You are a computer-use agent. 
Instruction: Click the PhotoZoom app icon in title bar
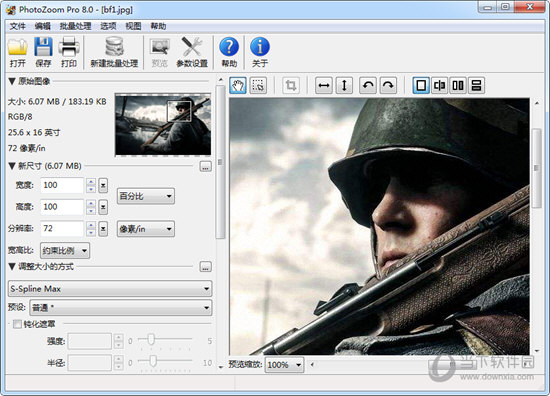pyautogui.click(x=11, y=9)
